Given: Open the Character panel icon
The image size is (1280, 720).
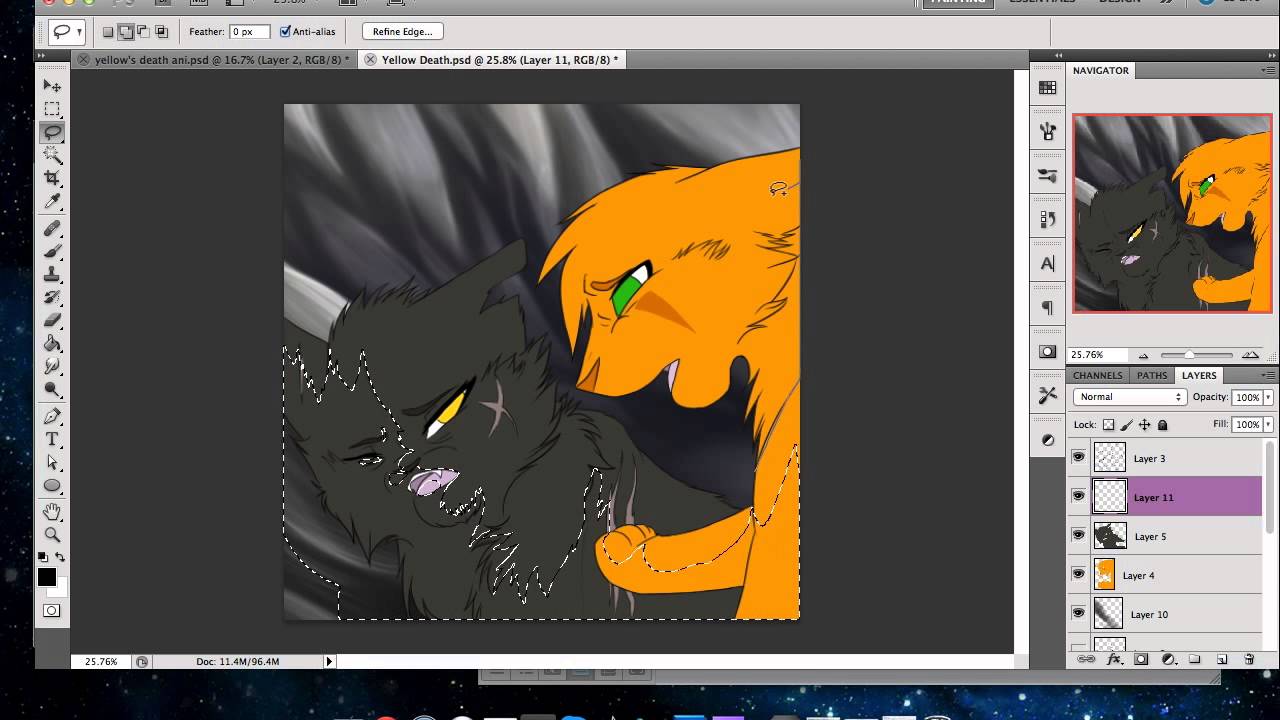Looking at the screenshot, I should pyautogui.click(x=1048, y=264).
